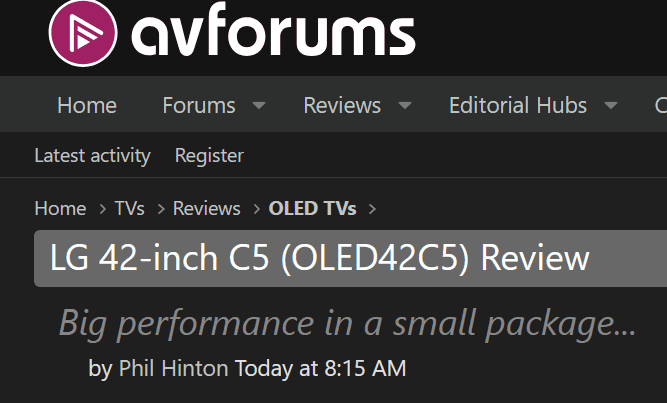The height and width of the screenshot is (403, 667).
Task: Expand the Reviews dropdown arrow
Action: tap(405, 105)
